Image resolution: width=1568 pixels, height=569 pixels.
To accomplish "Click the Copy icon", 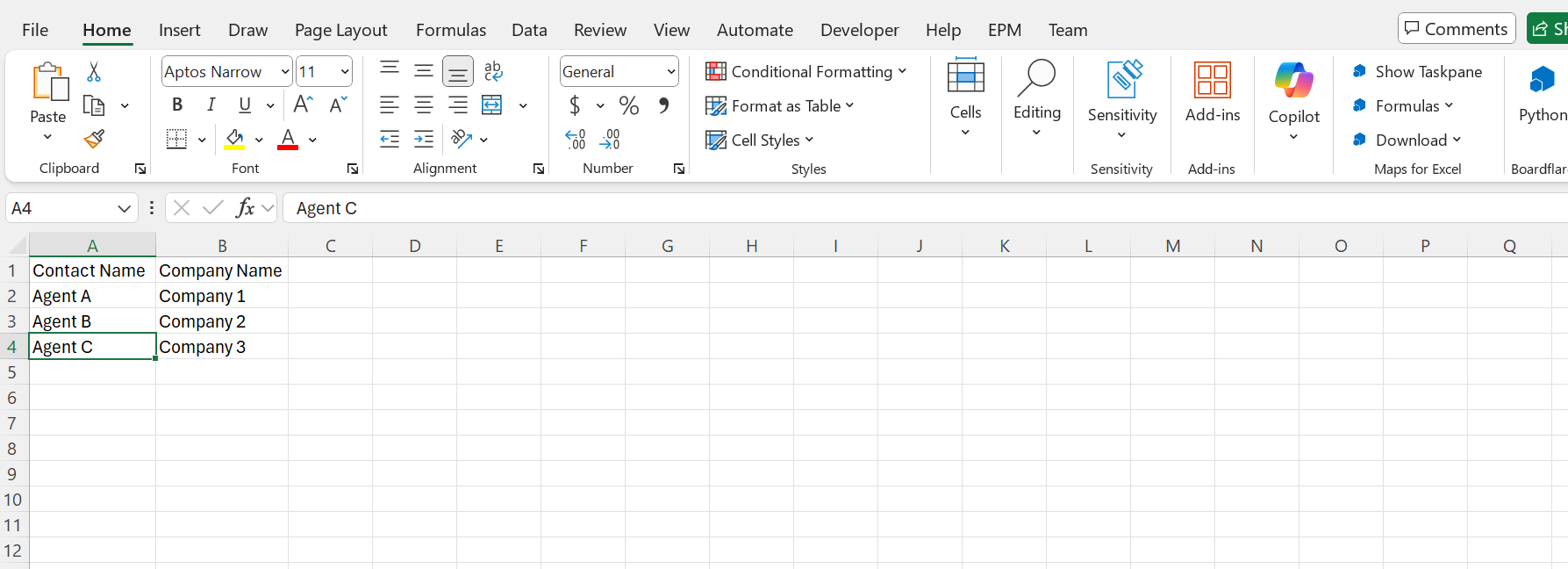I will click(94, 105).
